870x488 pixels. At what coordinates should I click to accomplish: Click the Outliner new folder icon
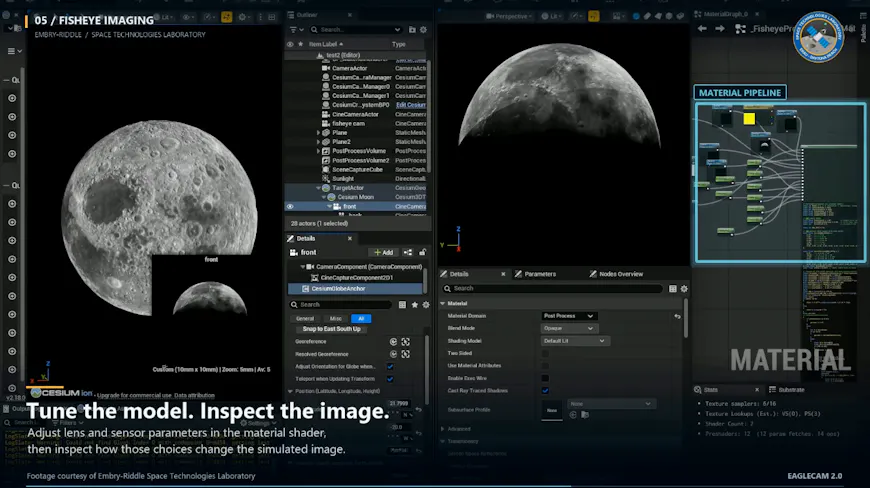[412, 29]
